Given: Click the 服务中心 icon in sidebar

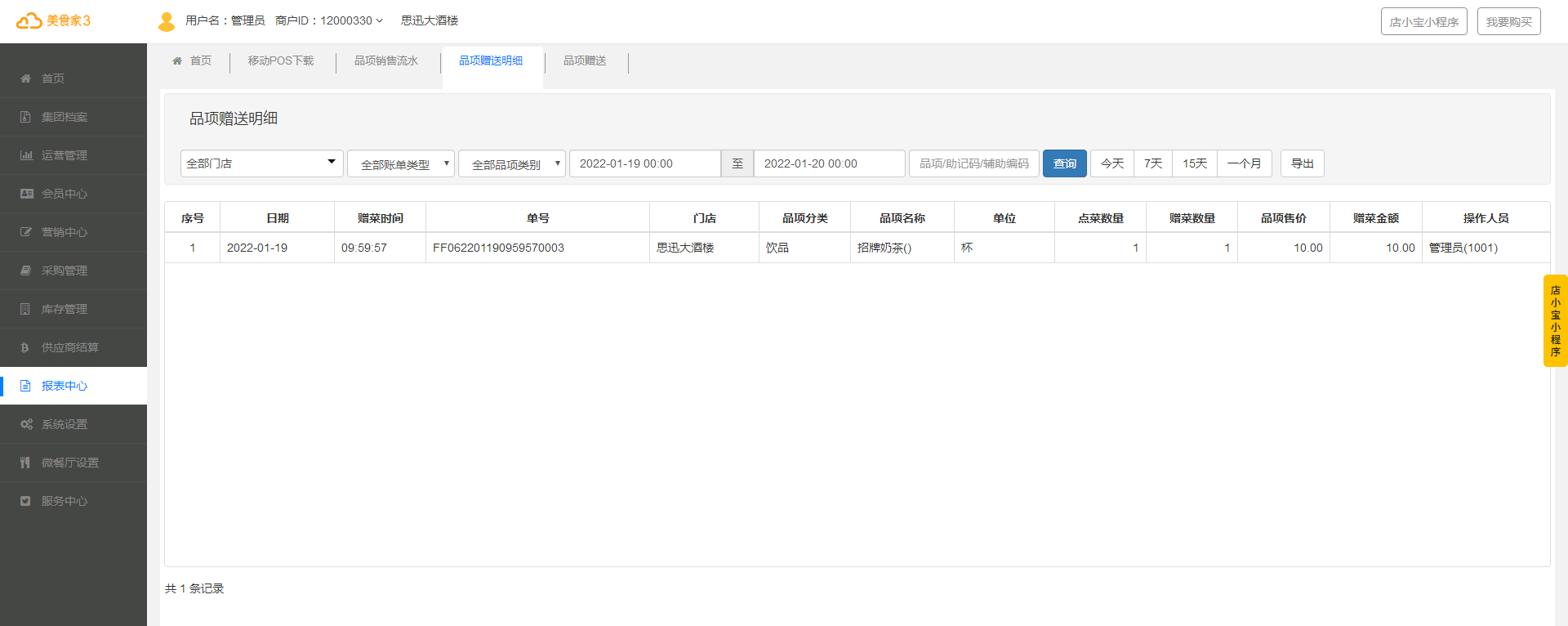Looking at the screenshot, I should tap(25, 501).
